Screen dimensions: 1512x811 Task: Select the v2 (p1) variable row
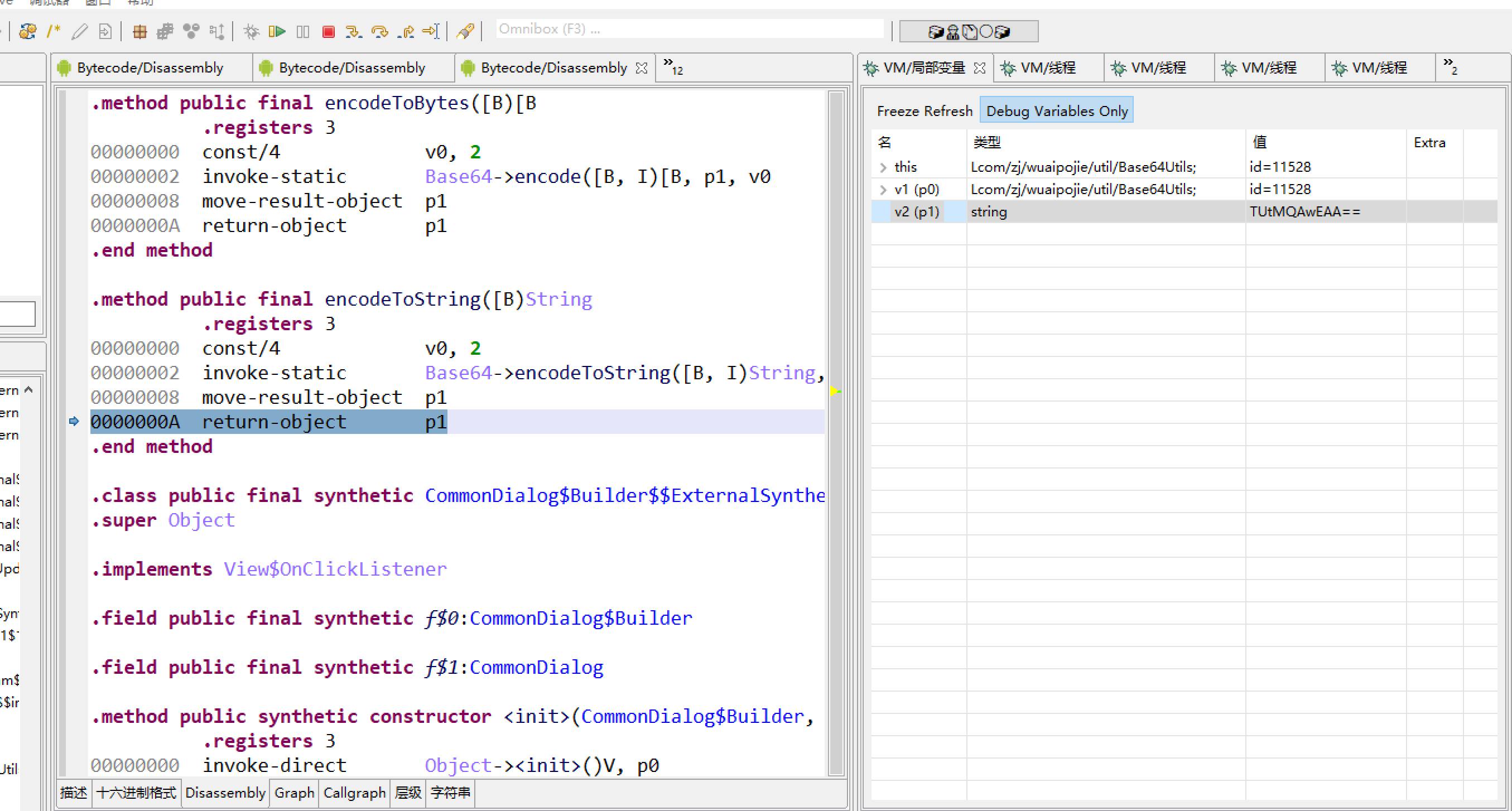1184,212
